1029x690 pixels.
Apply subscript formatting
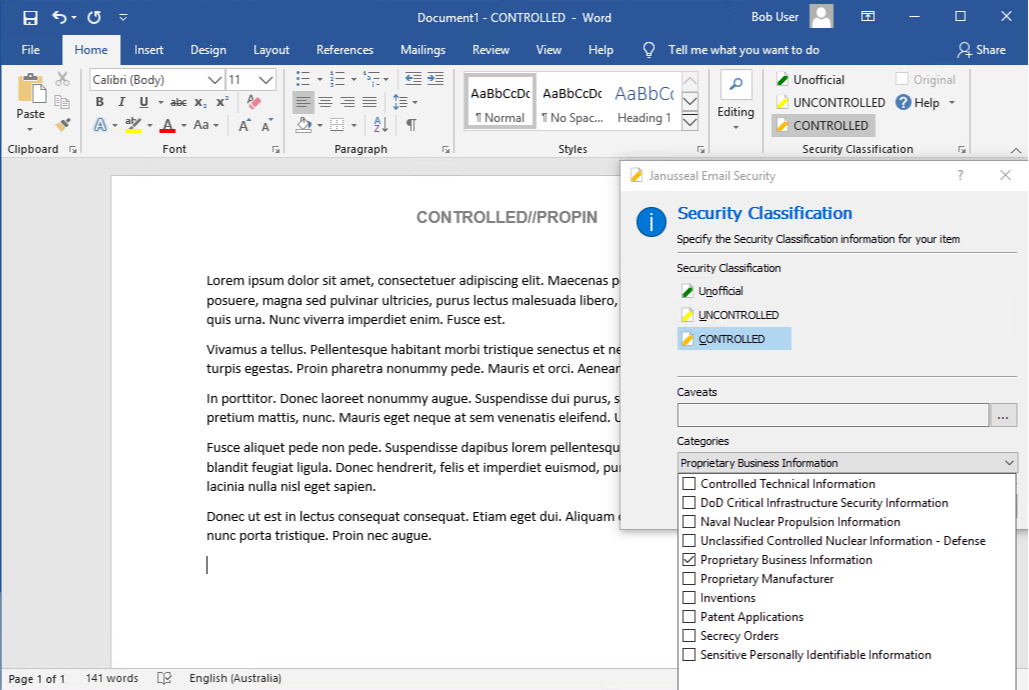click(201, 102)
